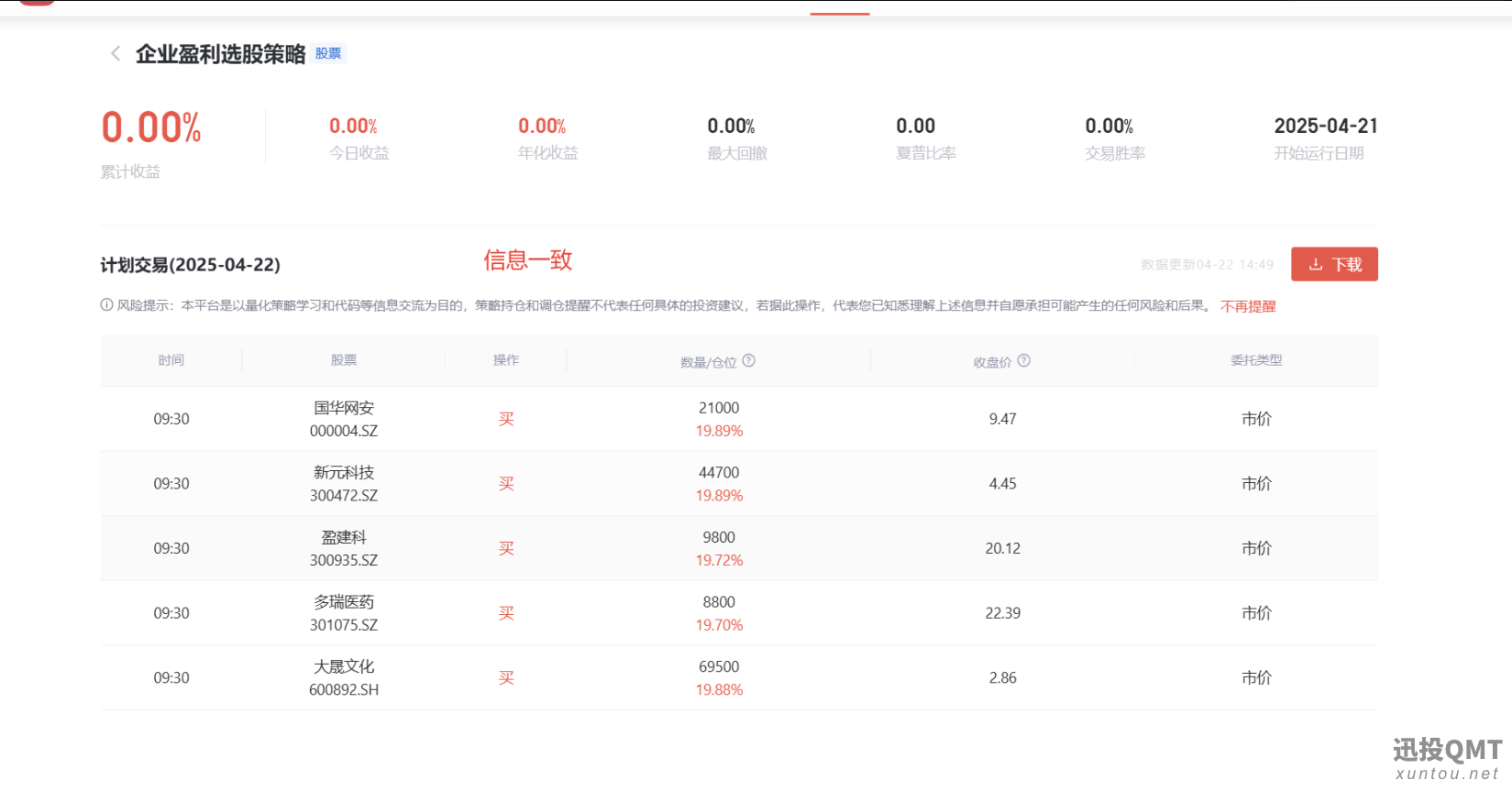Image resolution: width=1512 pixels, height=791 pixels.
Task: Click the info icon before 风险提示
Action: (x=106, y=305)
